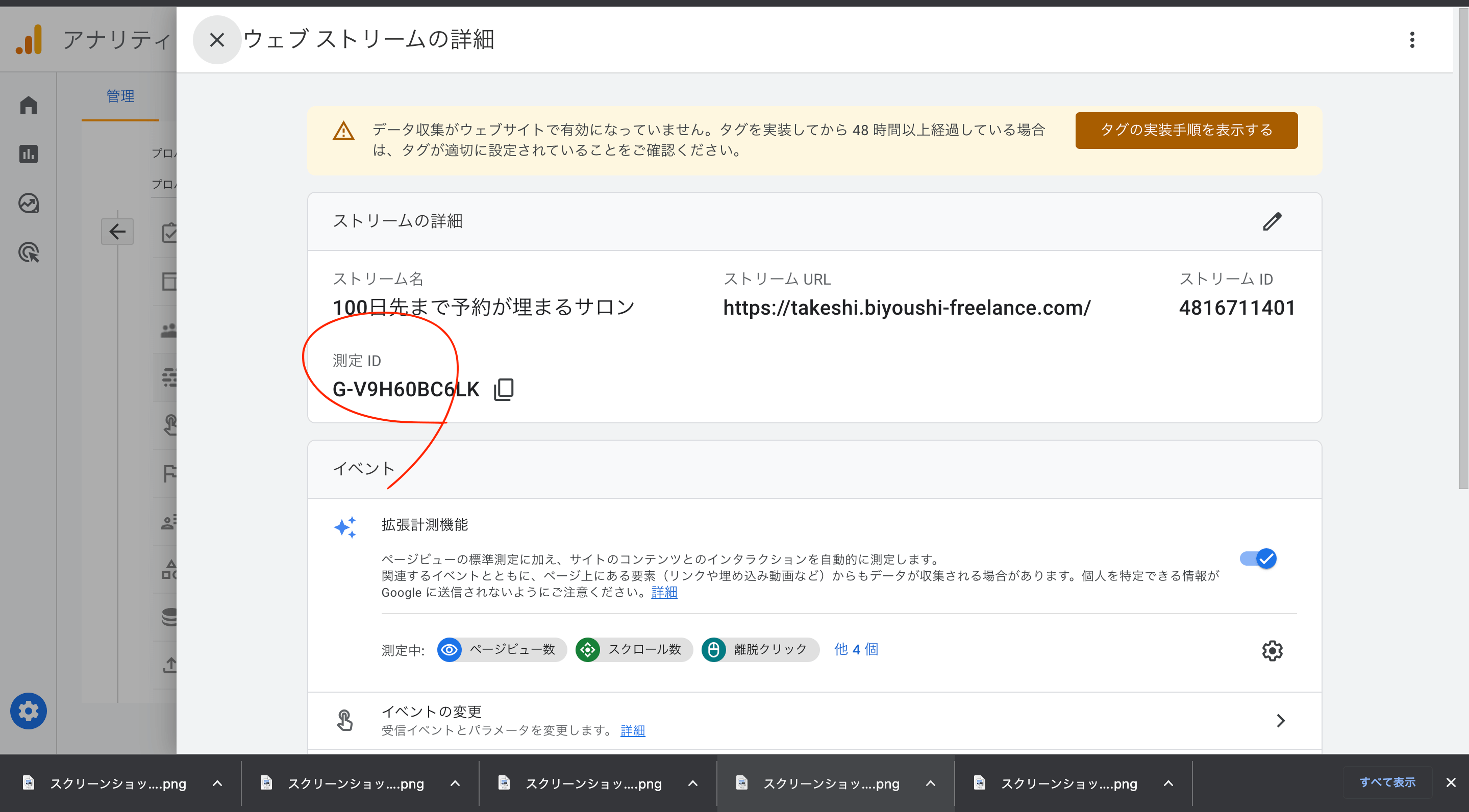The width and height of the screenshot is (1469, 812).
Task: Open the Advertising sidebar icon
Action: [x=29, y=252]
